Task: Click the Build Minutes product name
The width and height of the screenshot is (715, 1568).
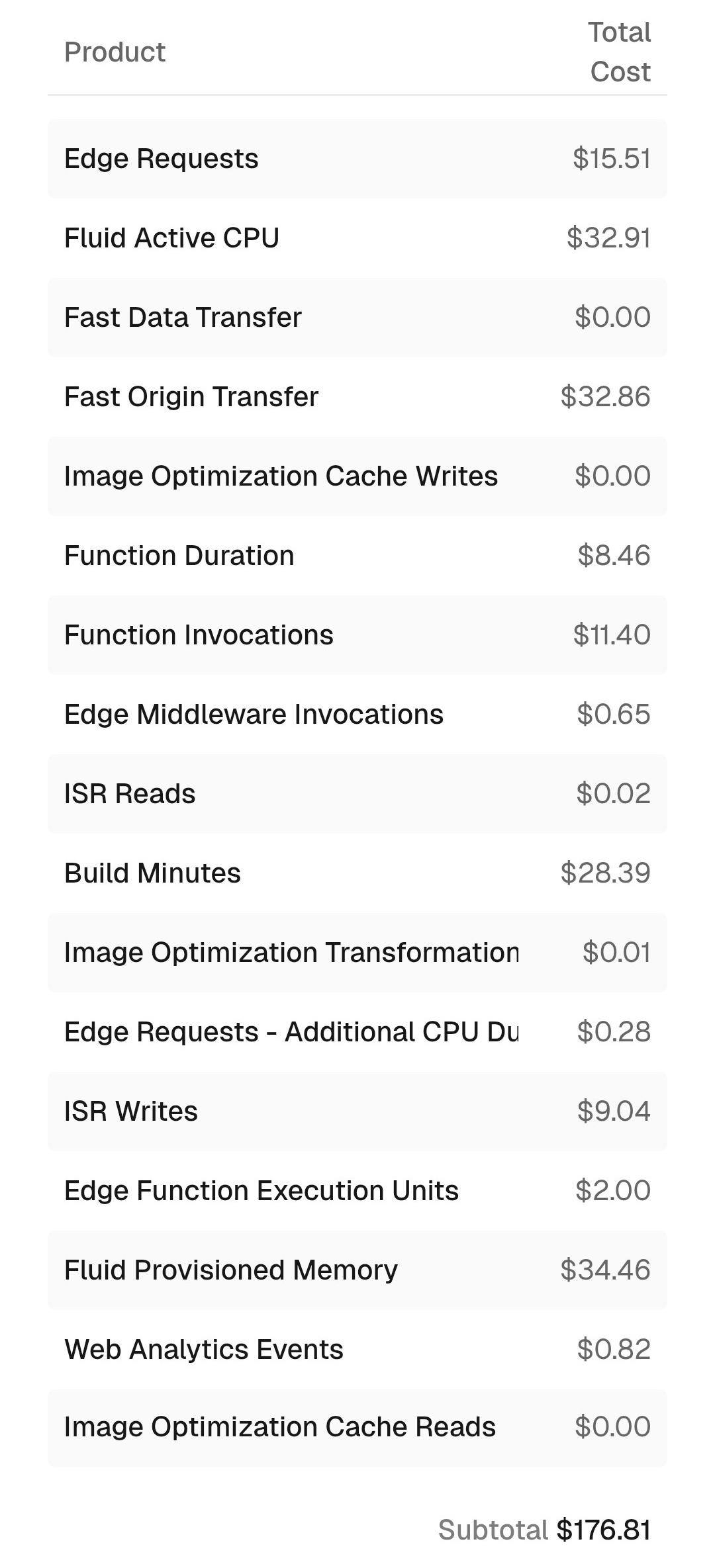Action: tap(152, 873)
